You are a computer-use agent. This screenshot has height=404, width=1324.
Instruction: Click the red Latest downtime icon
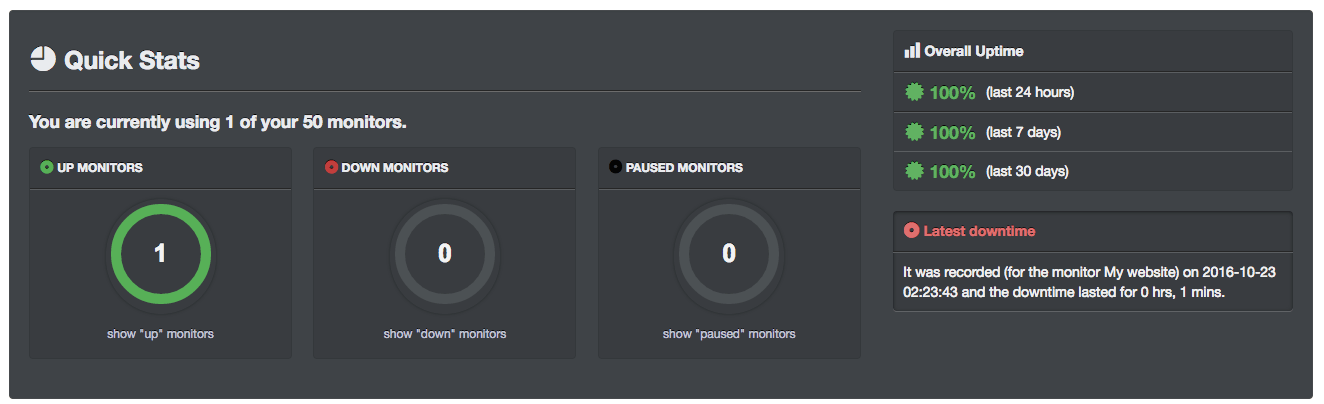click(x=911, y=230)
